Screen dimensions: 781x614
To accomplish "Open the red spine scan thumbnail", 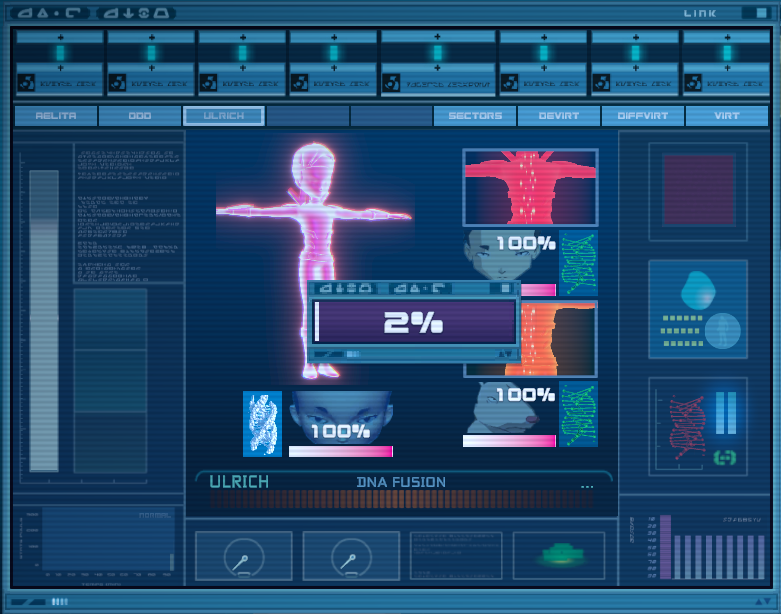I will (x=530, y=188).
